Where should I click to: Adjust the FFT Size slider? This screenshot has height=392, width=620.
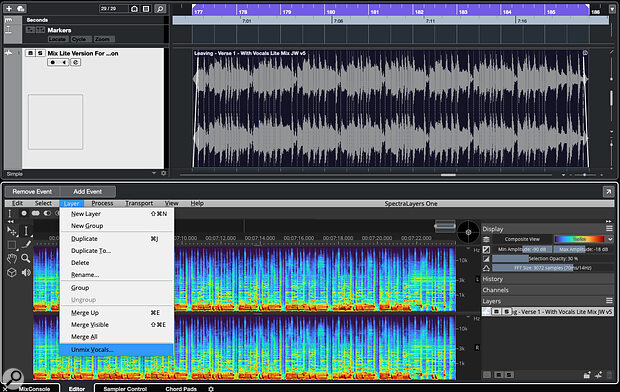[553, 268]
